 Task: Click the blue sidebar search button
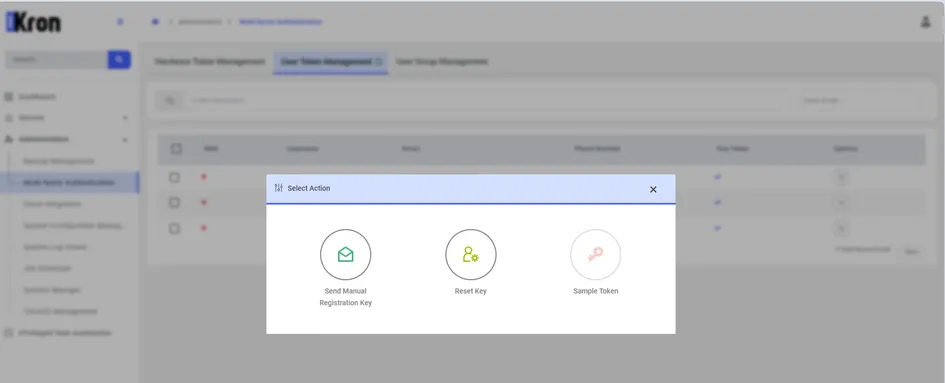click(119, 60)
